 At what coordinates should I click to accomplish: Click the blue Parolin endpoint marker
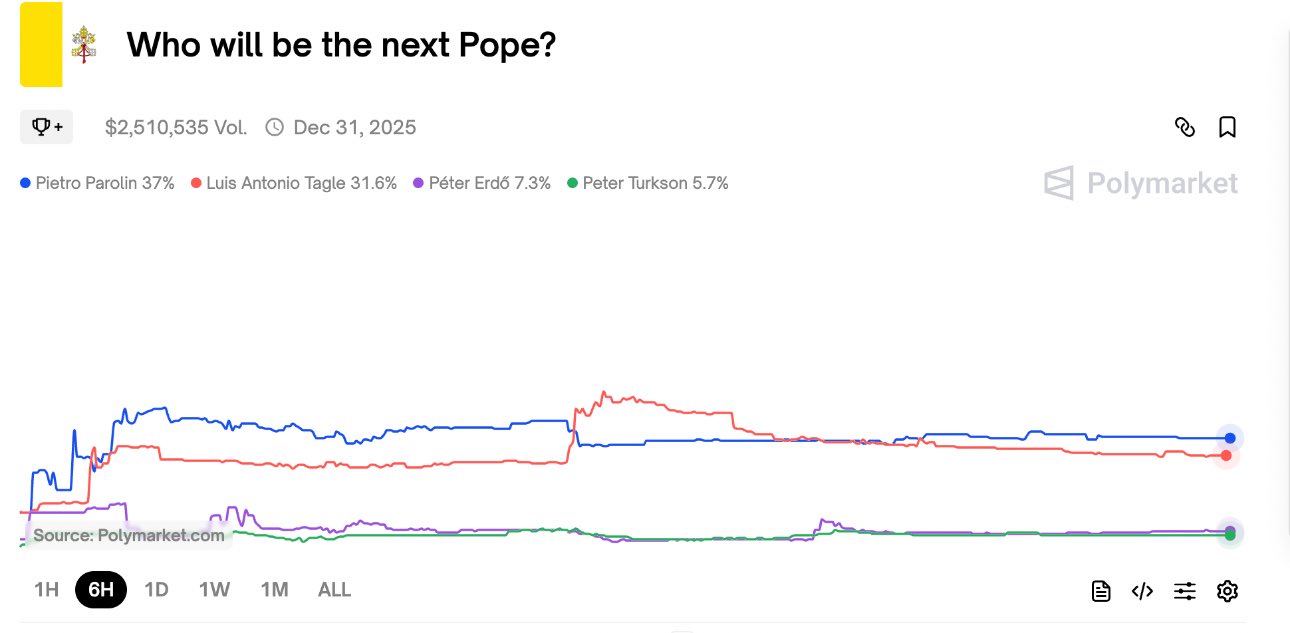[x=1230, y=438]
